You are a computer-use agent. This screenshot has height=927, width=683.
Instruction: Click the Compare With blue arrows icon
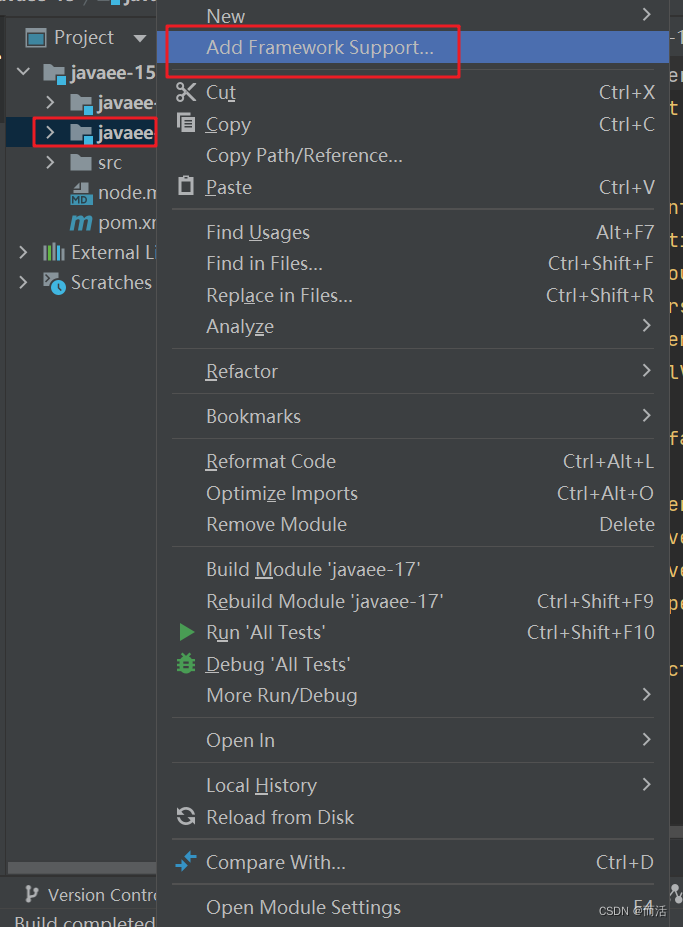point(186,861)
